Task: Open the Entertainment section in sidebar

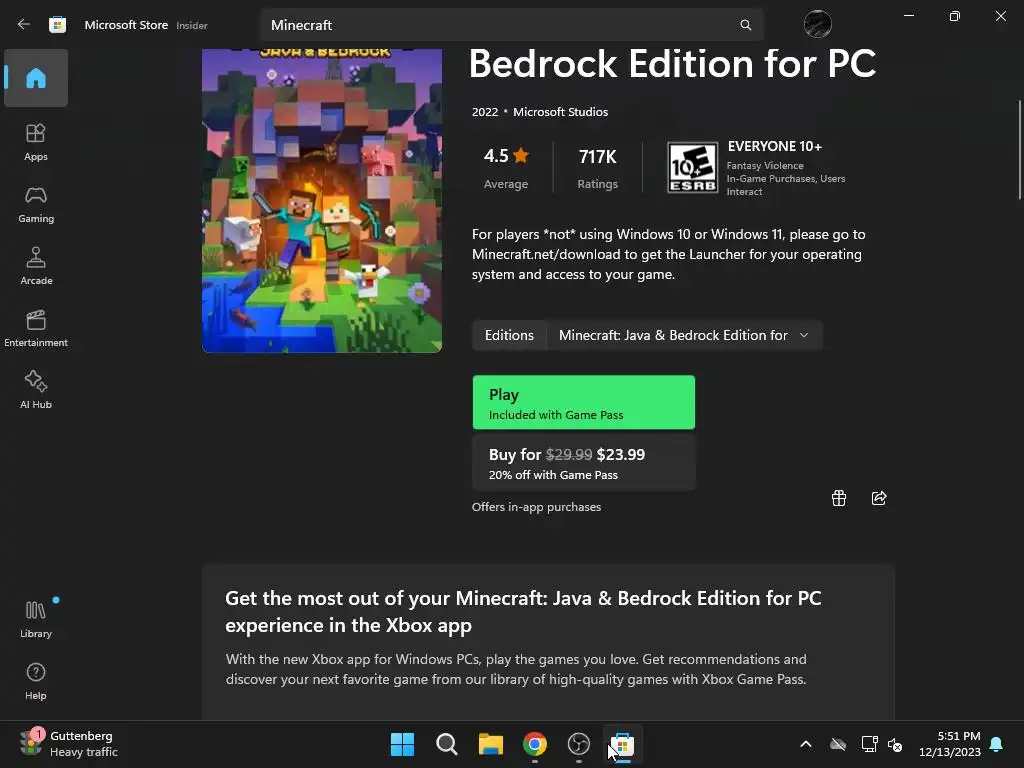Action: (x=36, y=328)
